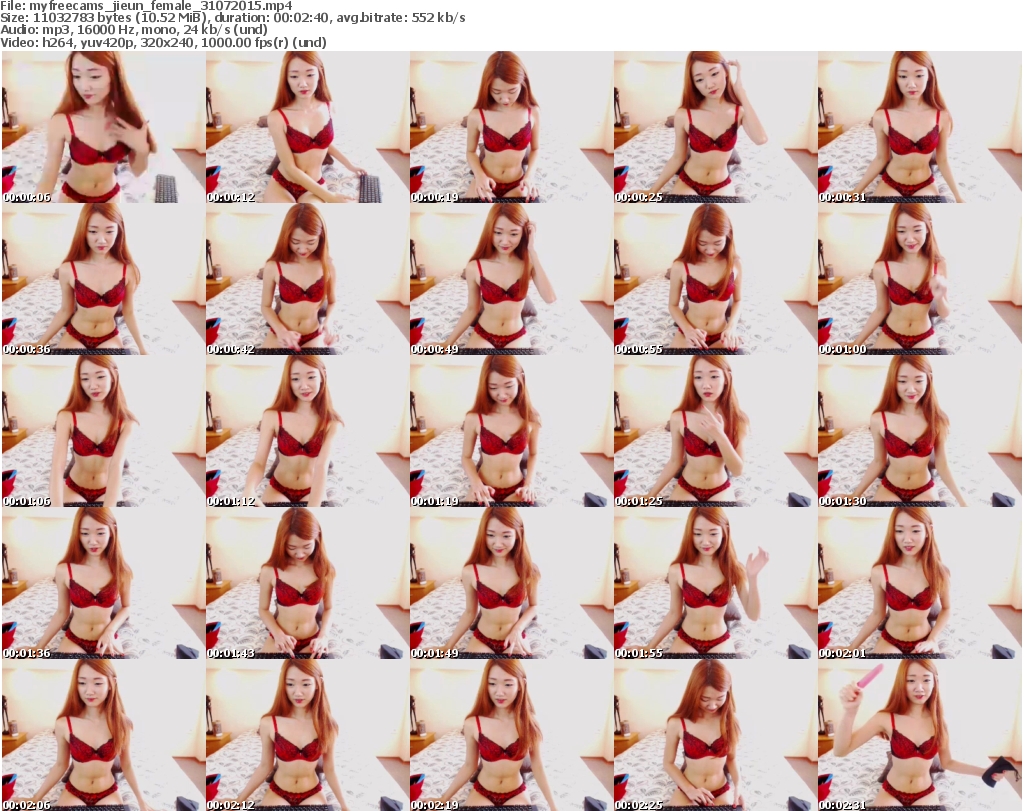Click the 'Video: h264, yuv420p' info line
The height and width of the screenshot is (811, 1024).
pyautogui.click(x=163, y=42)
